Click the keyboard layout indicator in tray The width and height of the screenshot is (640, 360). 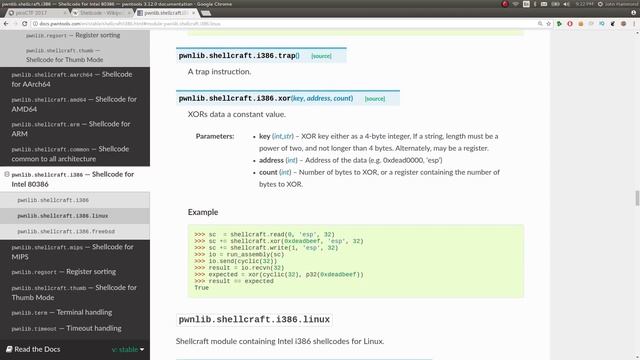point(526,4)
